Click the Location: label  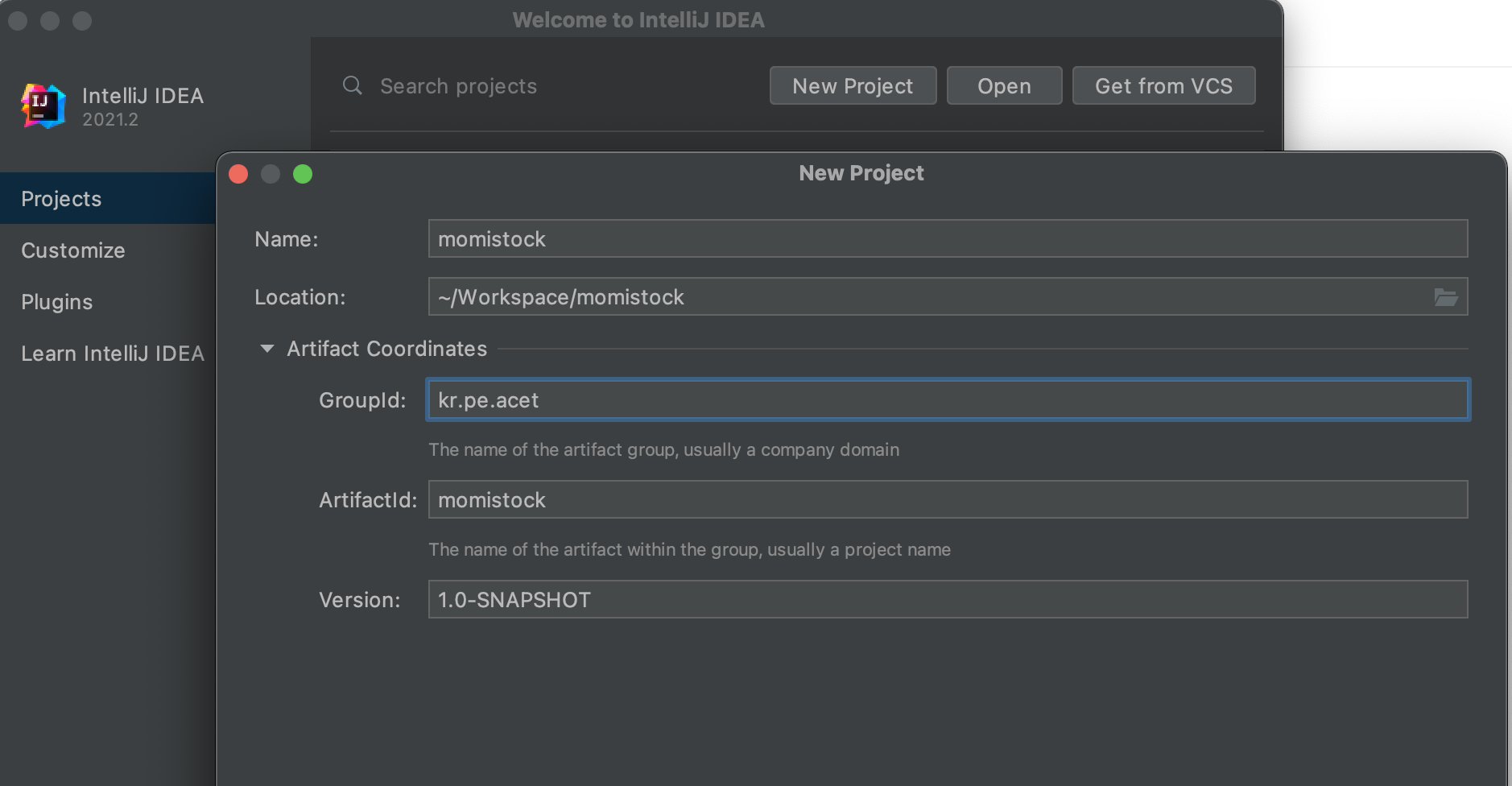[300, 297]
